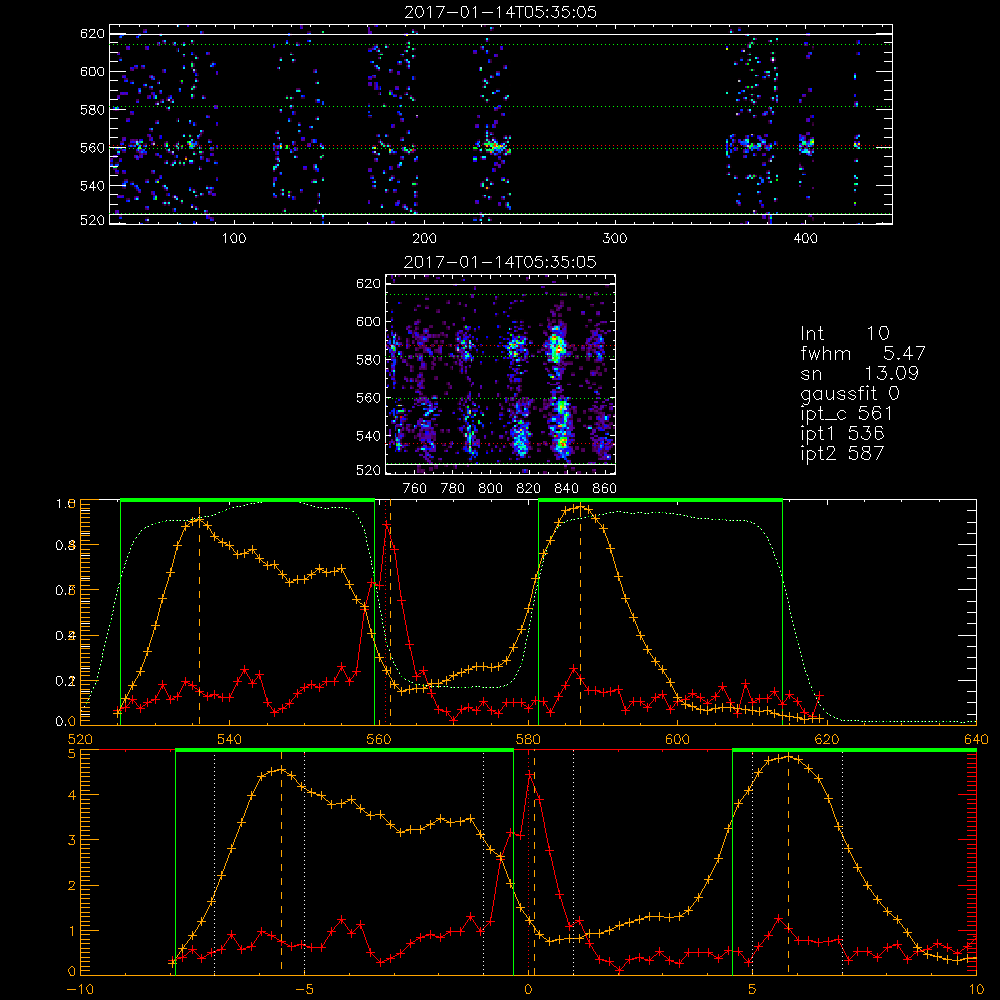Click the x-axis label 760 of middle image

click(415, 489)
